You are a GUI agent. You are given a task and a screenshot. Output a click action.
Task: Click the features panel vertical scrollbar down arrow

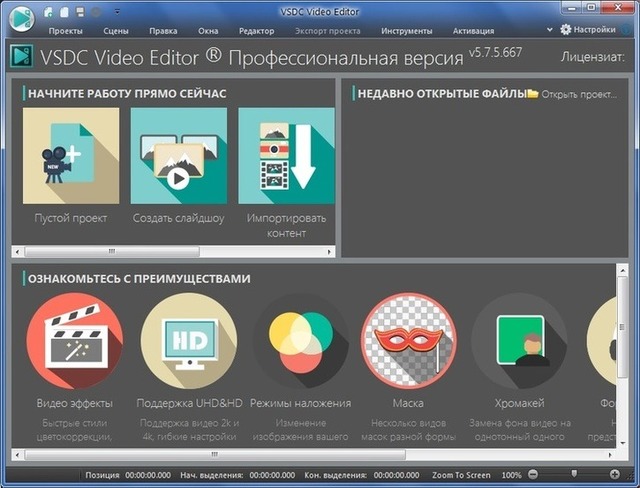click(622, 443)
